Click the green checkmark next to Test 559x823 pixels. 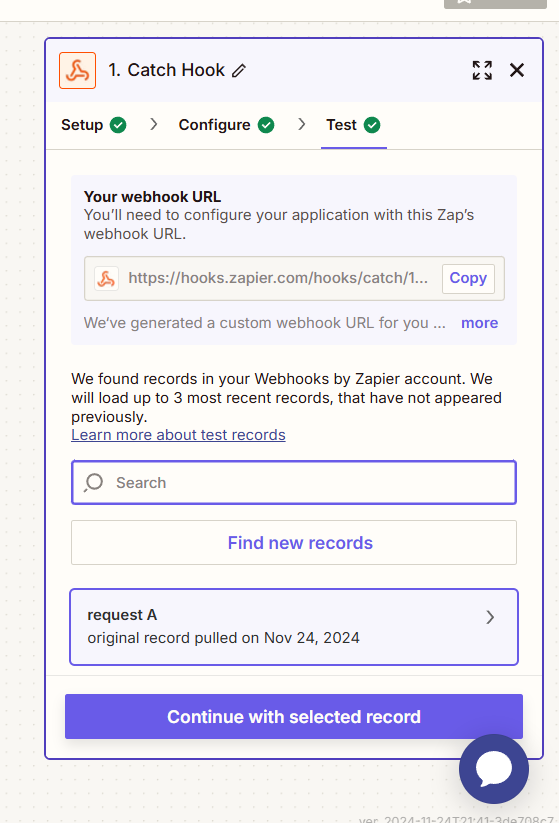click(x=372, y=125)
